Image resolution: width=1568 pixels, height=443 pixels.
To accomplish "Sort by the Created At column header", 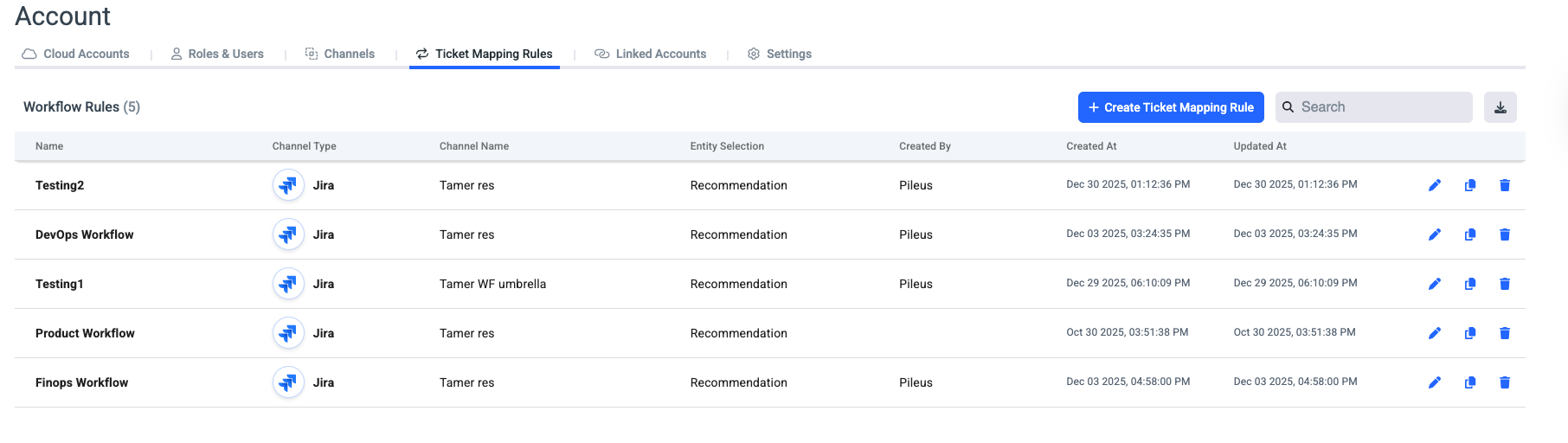I will click(x=1091, y=146).
